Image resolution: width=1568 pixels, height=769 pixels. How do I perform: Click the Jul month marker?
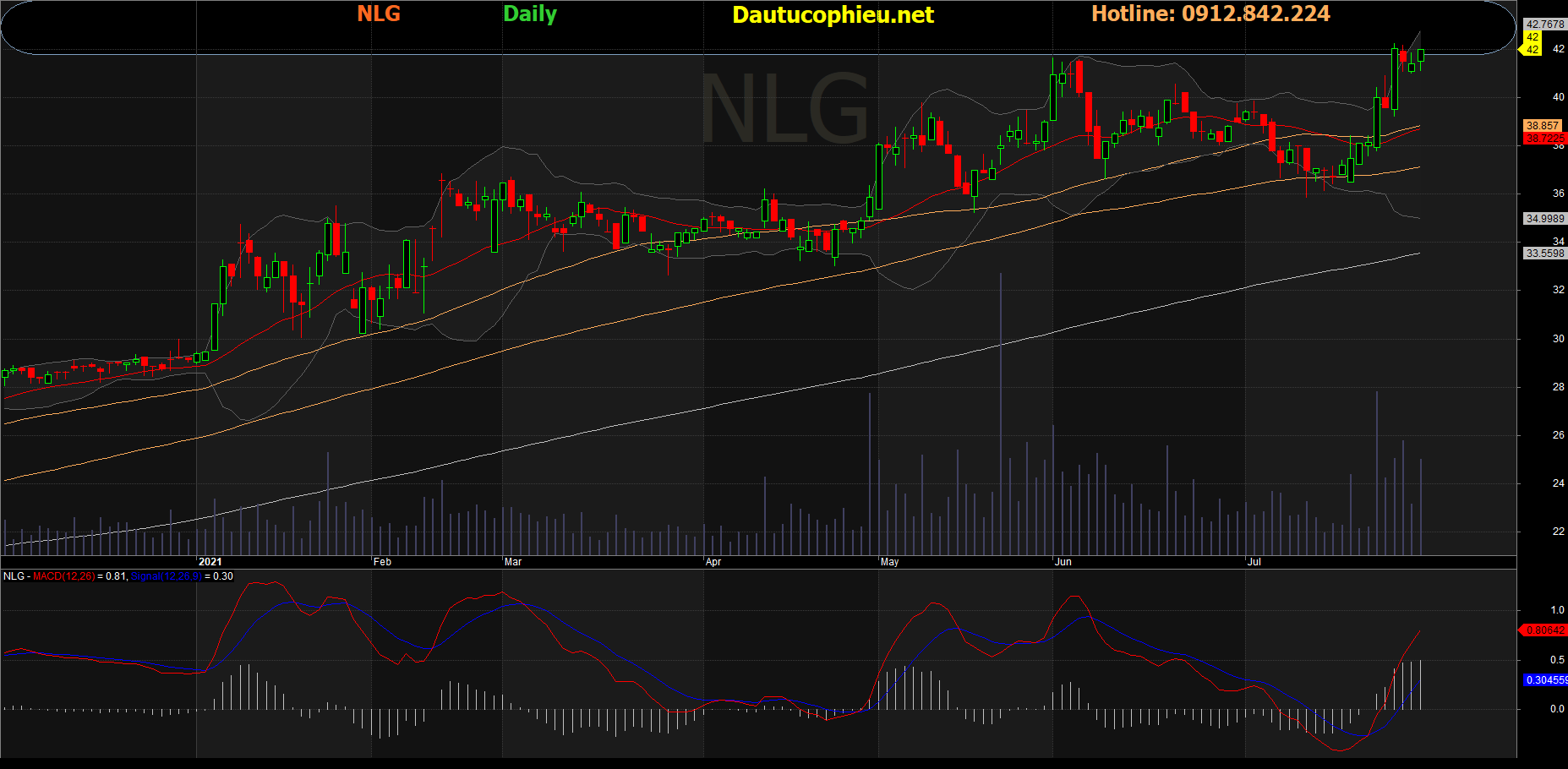(1254, 562)
